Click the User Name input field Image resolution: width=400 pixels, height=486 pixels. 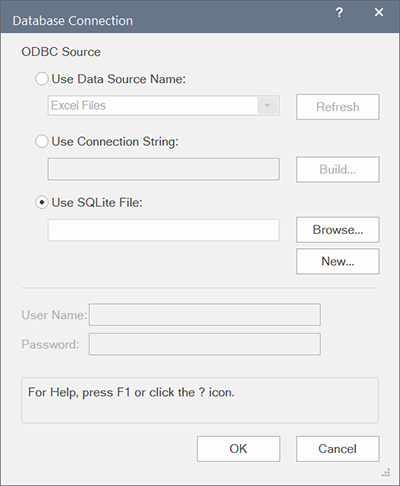pyautogui.click(x=205, y=314)
